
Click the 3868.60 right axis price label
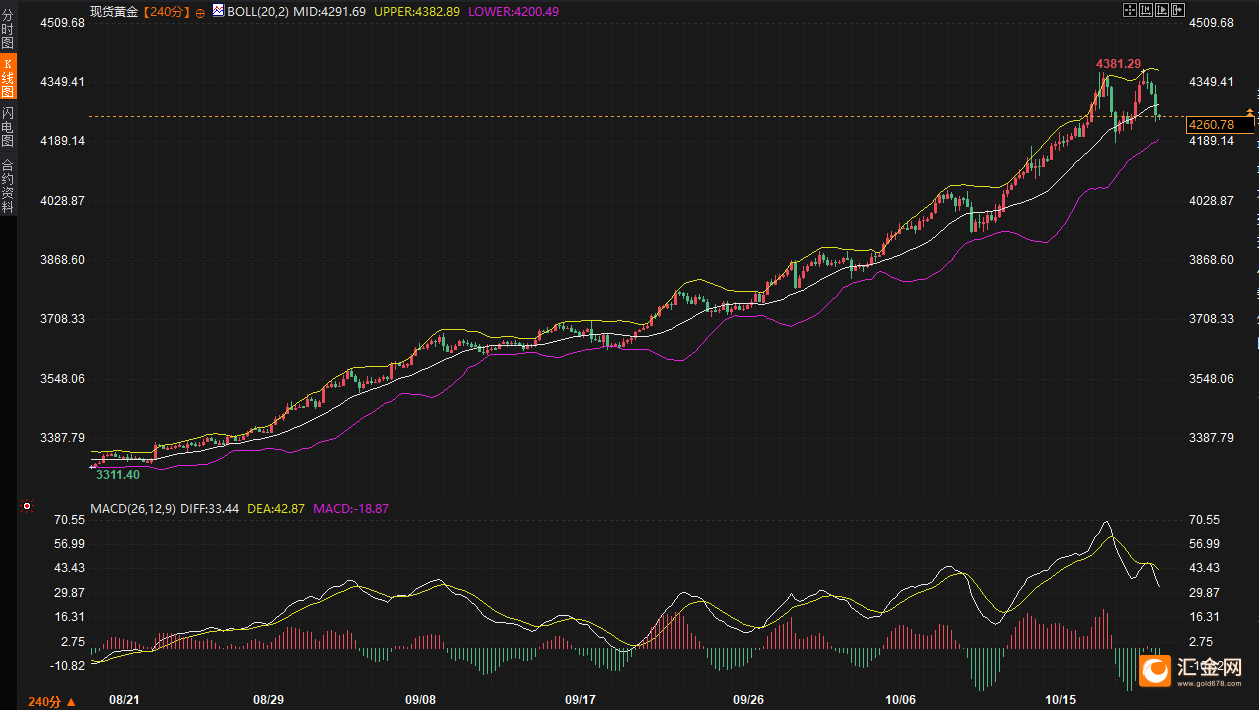pyautogui.click(x=1211, y=260)
